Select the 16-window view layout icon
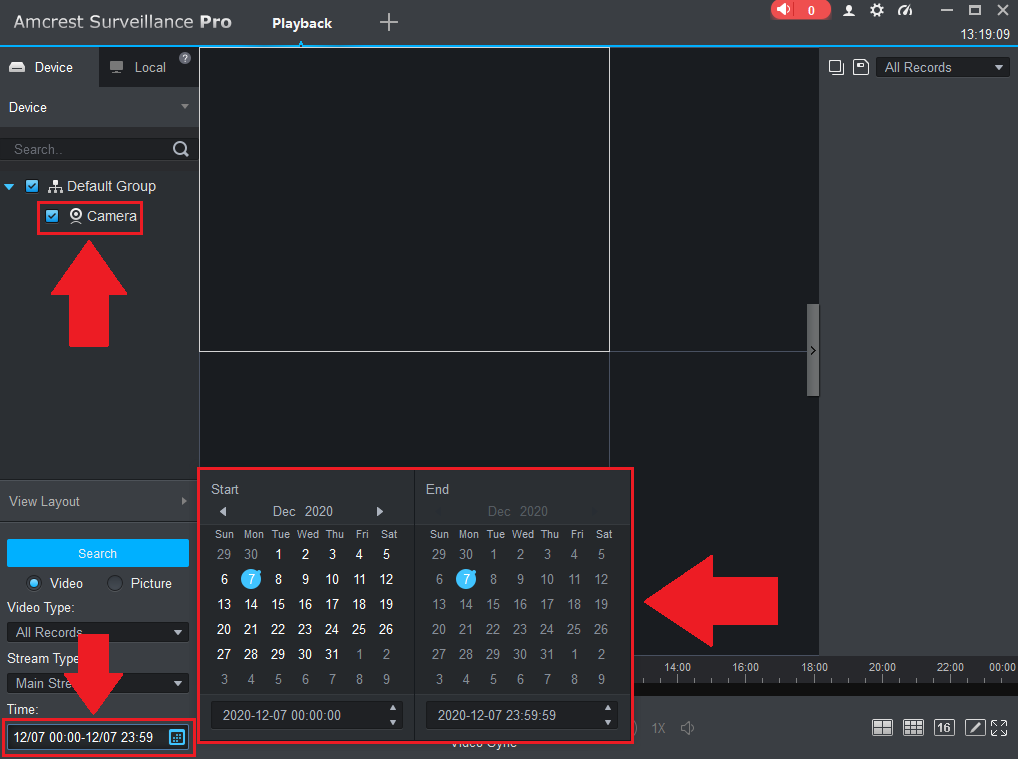The image size is (1018, 759). point(943,727)
